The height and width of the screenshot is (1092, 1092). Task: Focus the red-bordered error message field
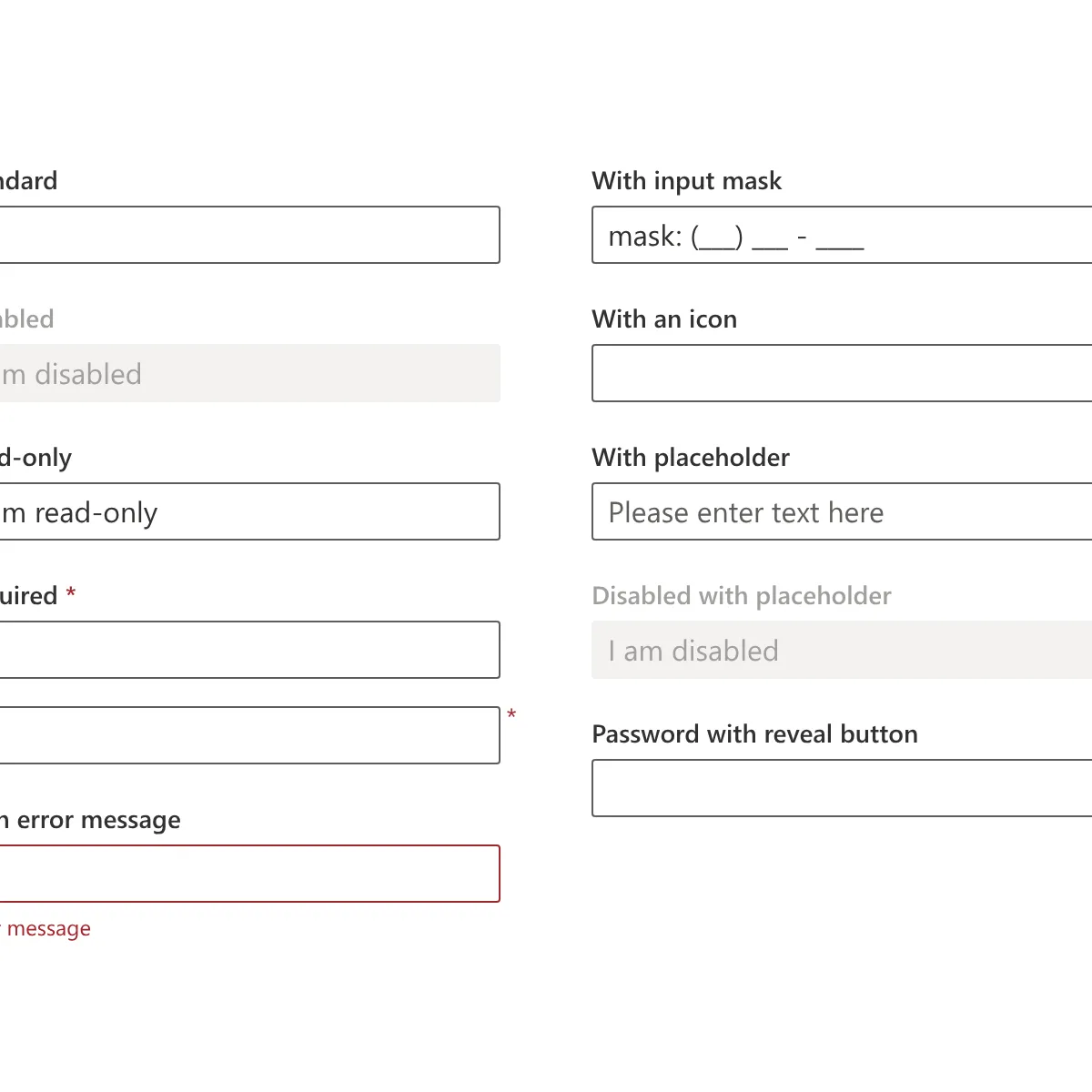pyautogui.click(x=249, y=874)
